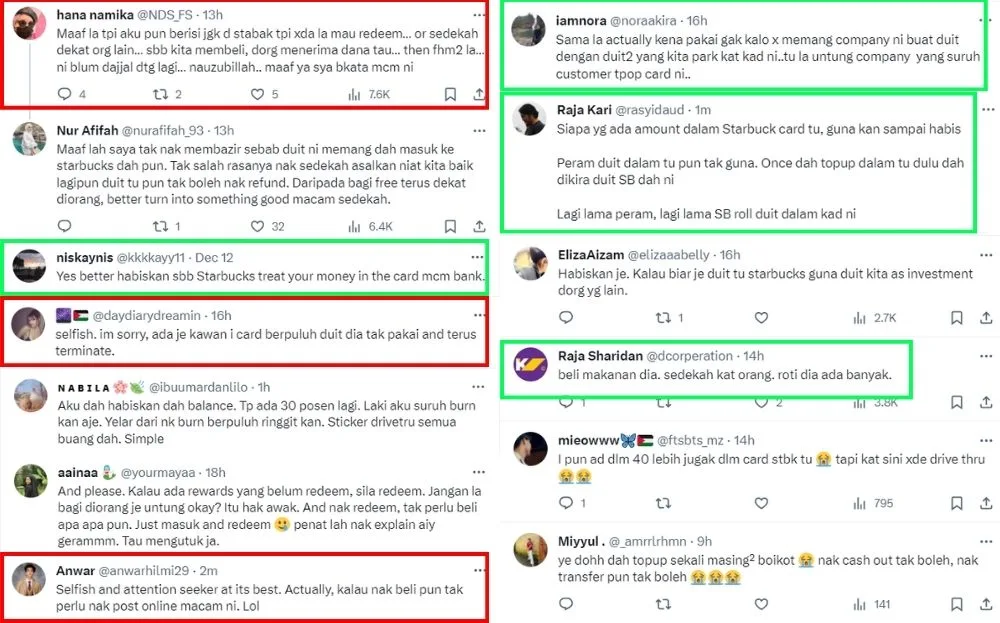Reply to hana namika's tweet
The height and width of the screenshot is (623, 1000).
tap(65, 94)
